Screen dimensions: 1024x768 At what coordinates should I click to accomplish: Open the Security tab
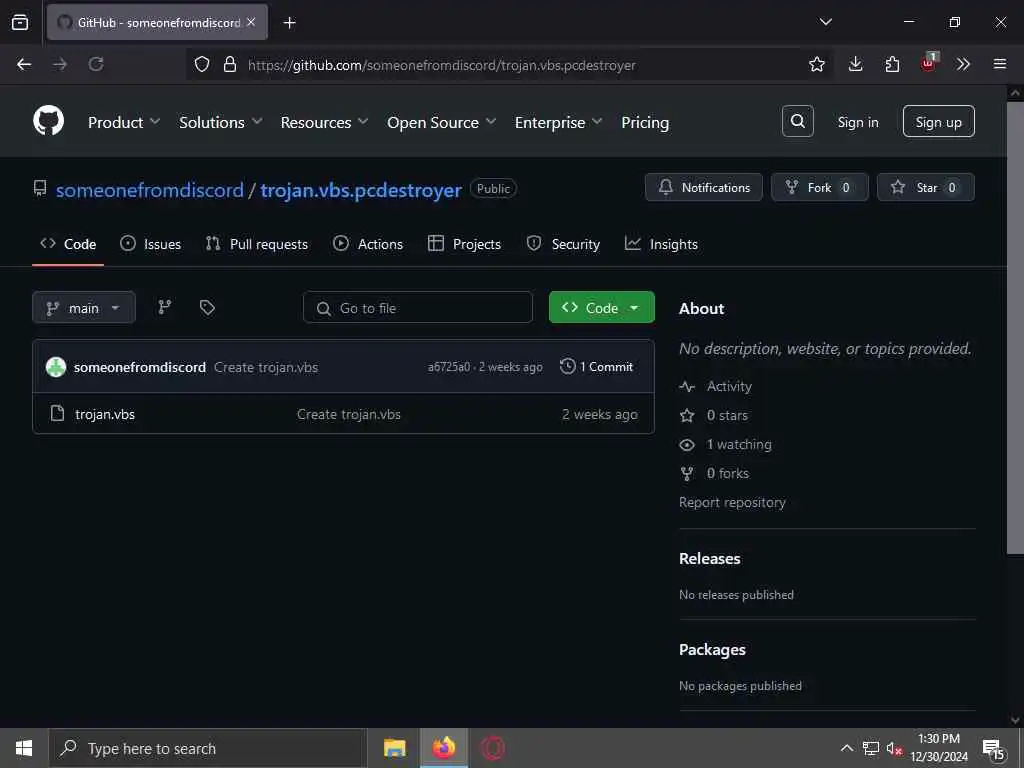[563, 244]
